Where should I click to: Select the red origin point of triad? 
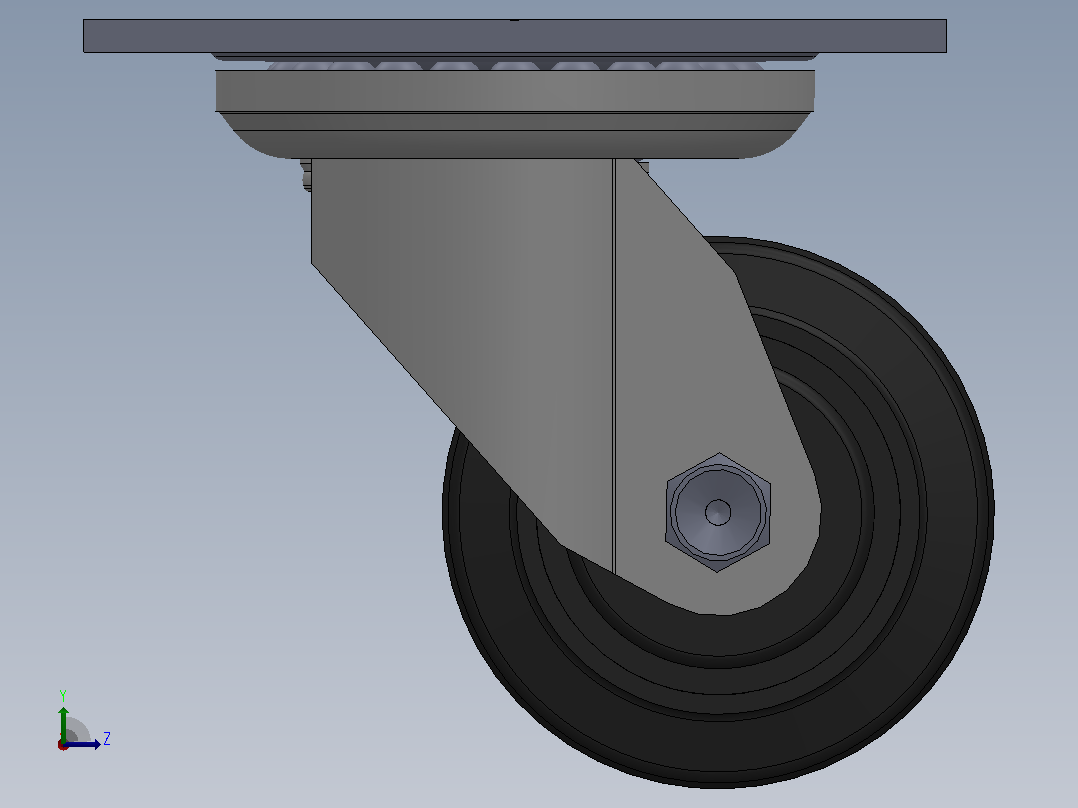click(63, 745)
